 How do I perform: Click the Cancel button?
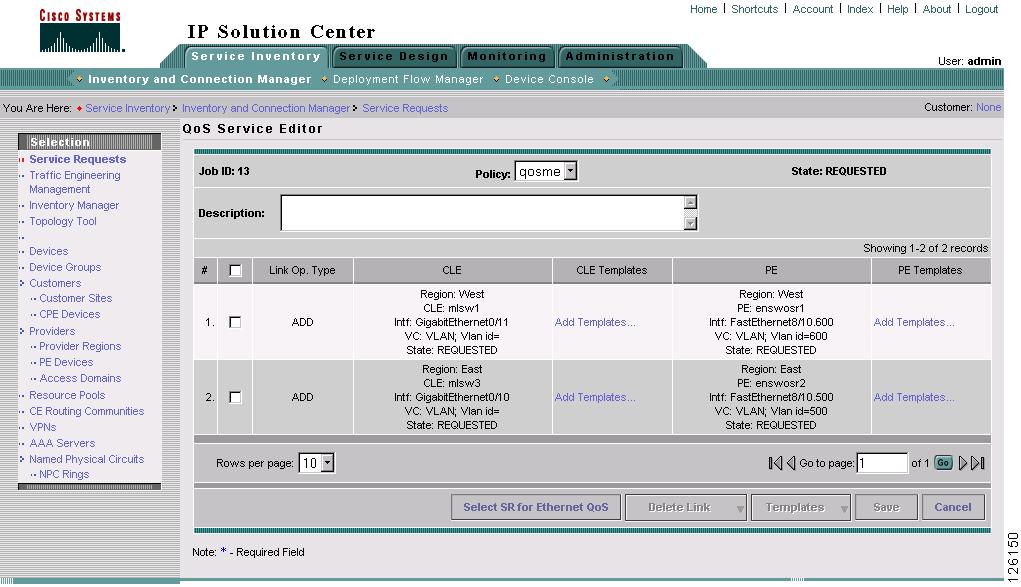click(953, 508)
